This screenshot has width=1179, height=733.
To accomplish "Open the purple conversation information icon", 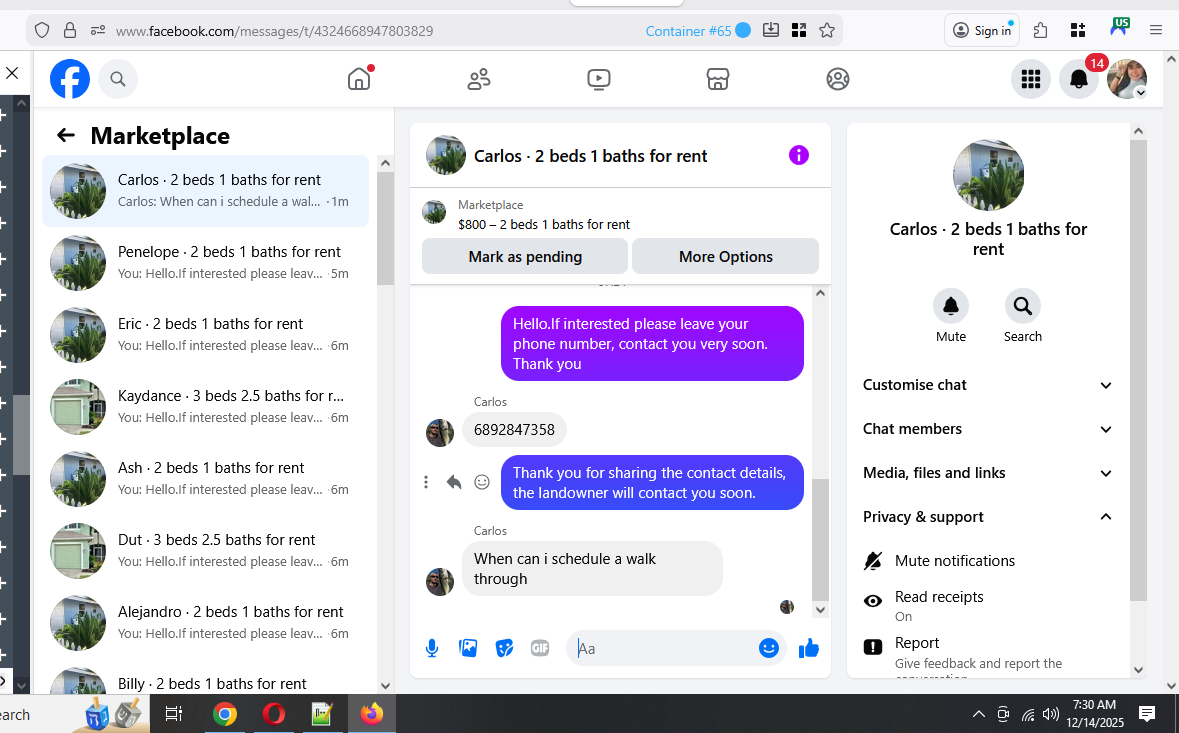I will [799, 156].
